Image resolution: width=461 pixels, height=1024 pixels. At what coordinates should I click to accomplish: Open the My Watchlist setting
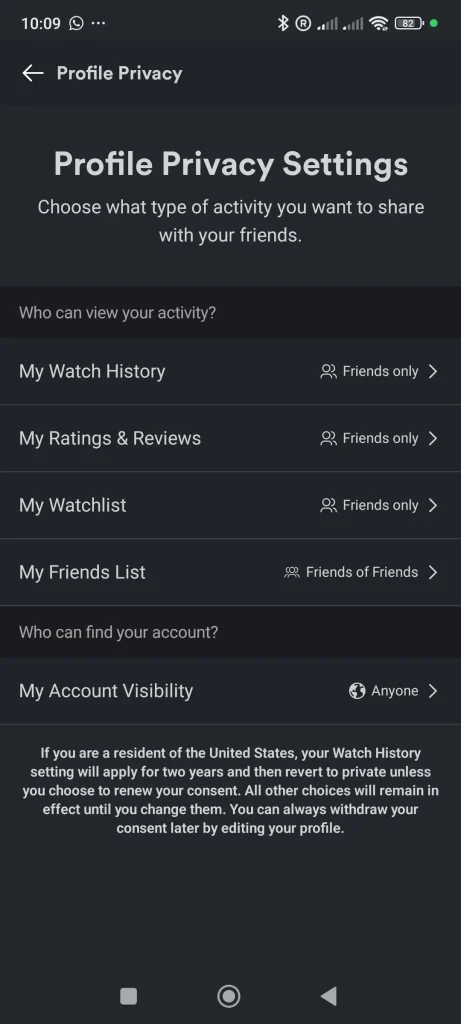point(230,505)
